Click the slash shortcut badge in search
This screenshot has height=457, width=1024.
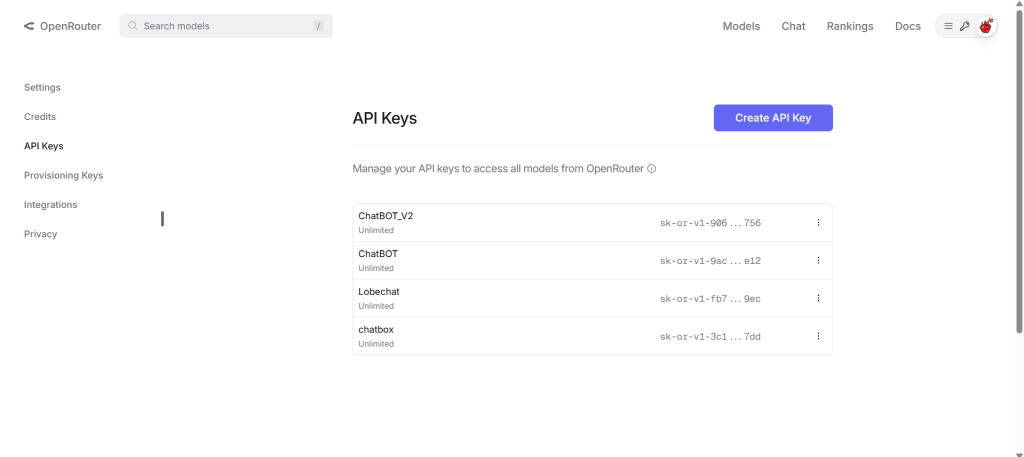318,26
